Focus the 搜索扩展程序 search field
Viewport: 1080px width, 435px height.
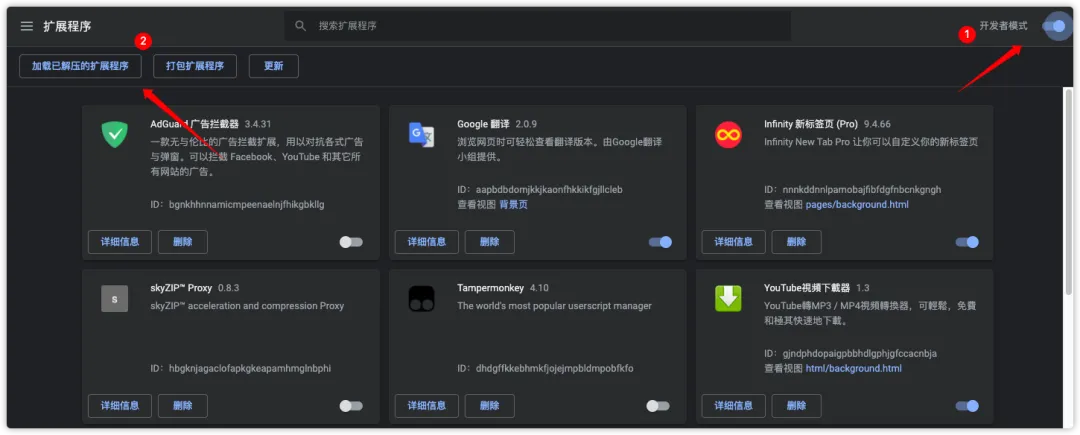pos(537,25)
